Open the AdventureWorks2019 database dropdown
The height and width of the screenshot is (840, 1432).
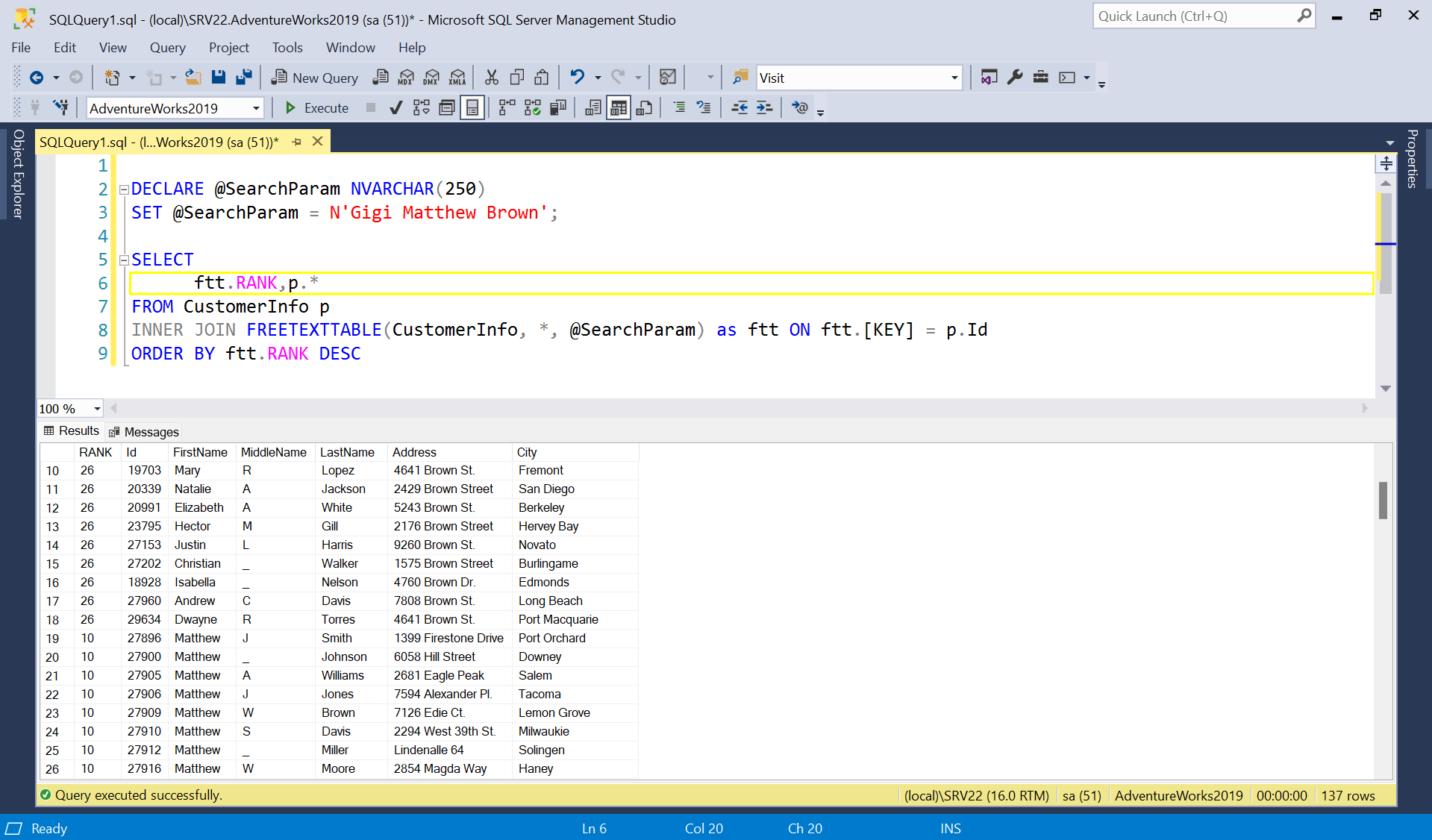256,108
